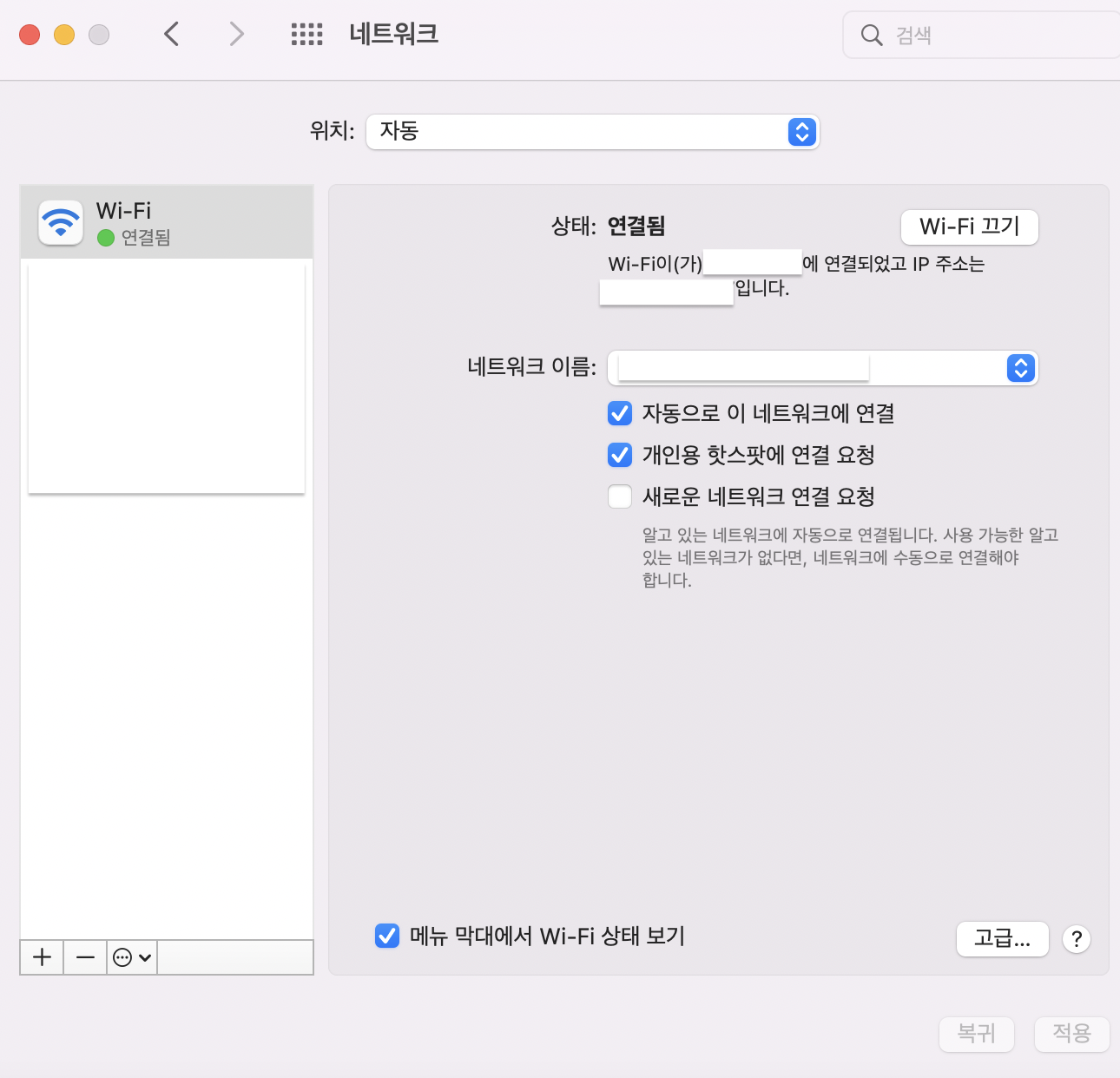Expand the 네트워크 이름 dropdown

(x=1021, y=368)
